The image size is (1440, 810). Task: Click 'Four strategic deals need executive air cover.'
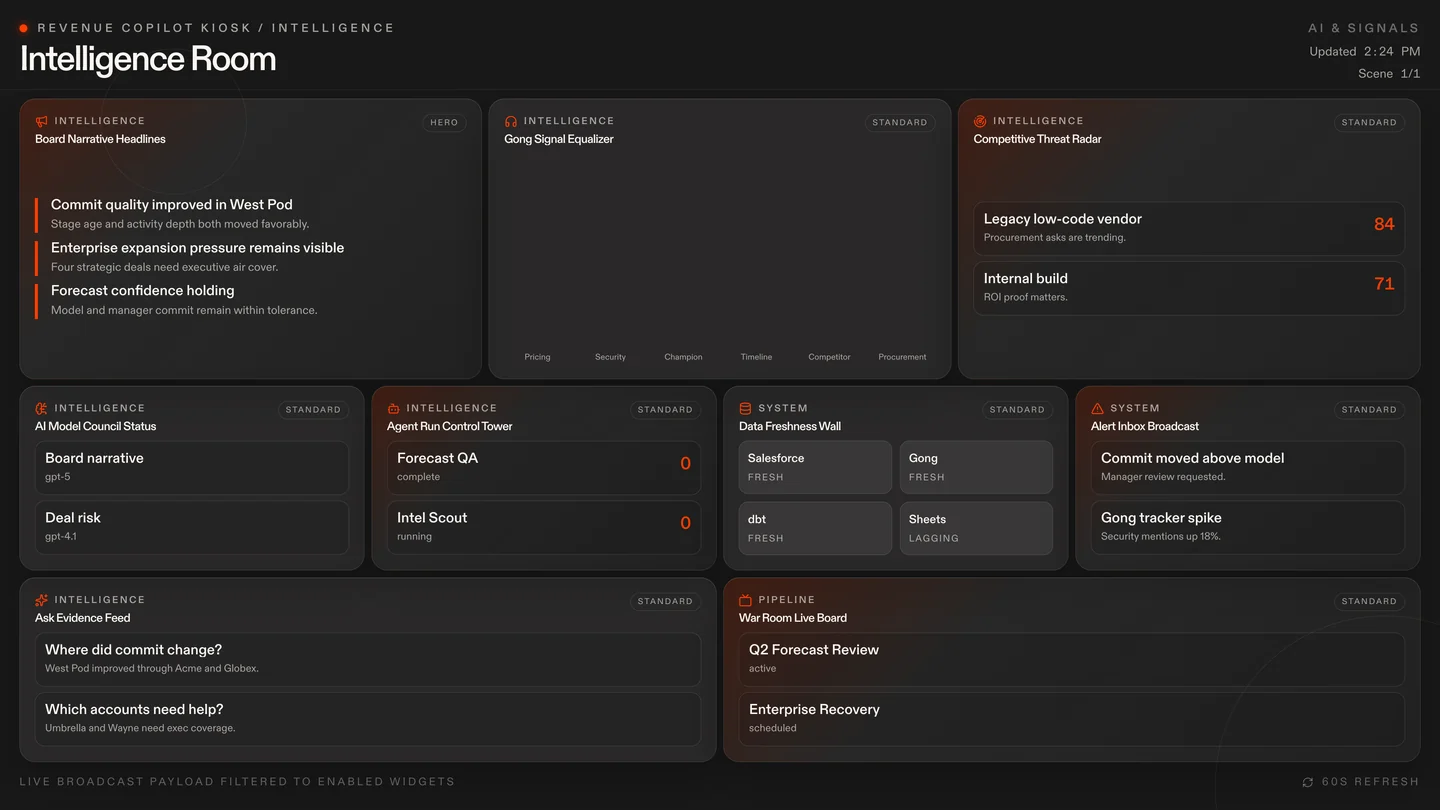[165, 267]
